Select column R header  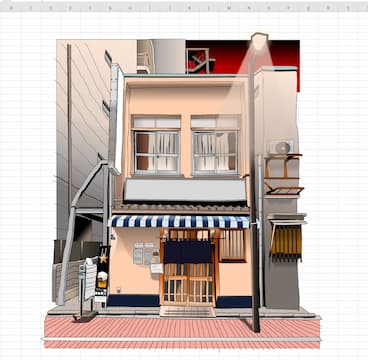[328, 7]
